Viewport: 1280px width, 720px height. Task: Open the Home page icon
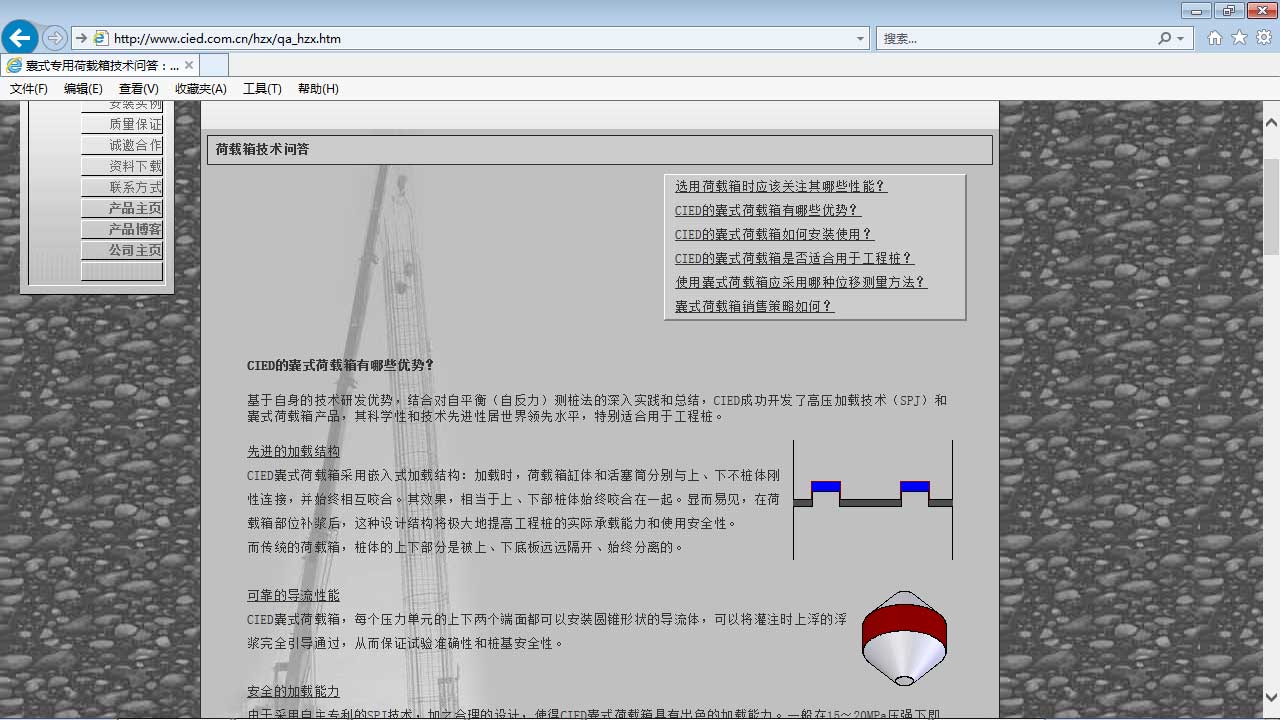[1215, 38]
